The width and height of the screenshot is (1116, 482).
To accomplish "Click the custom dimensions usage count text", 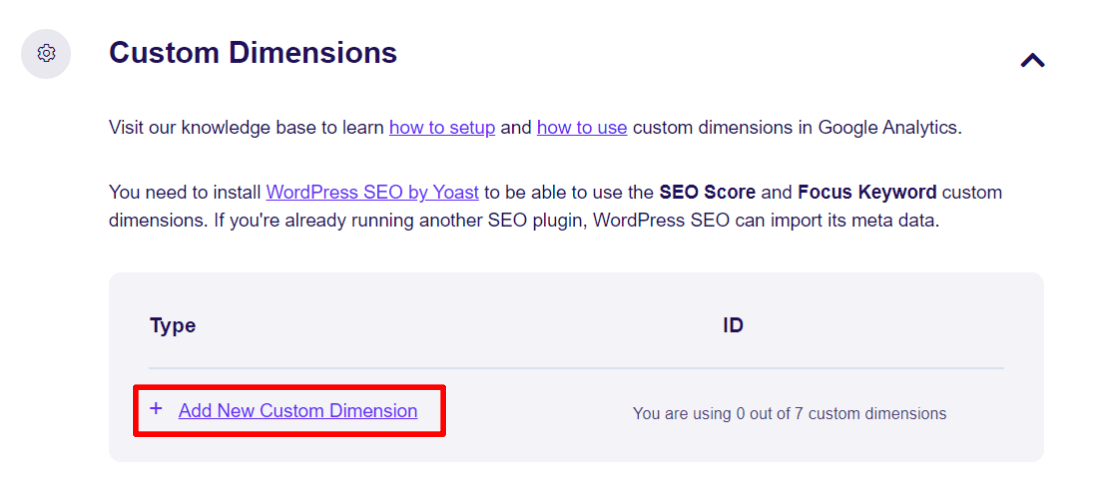I will 789,413.
